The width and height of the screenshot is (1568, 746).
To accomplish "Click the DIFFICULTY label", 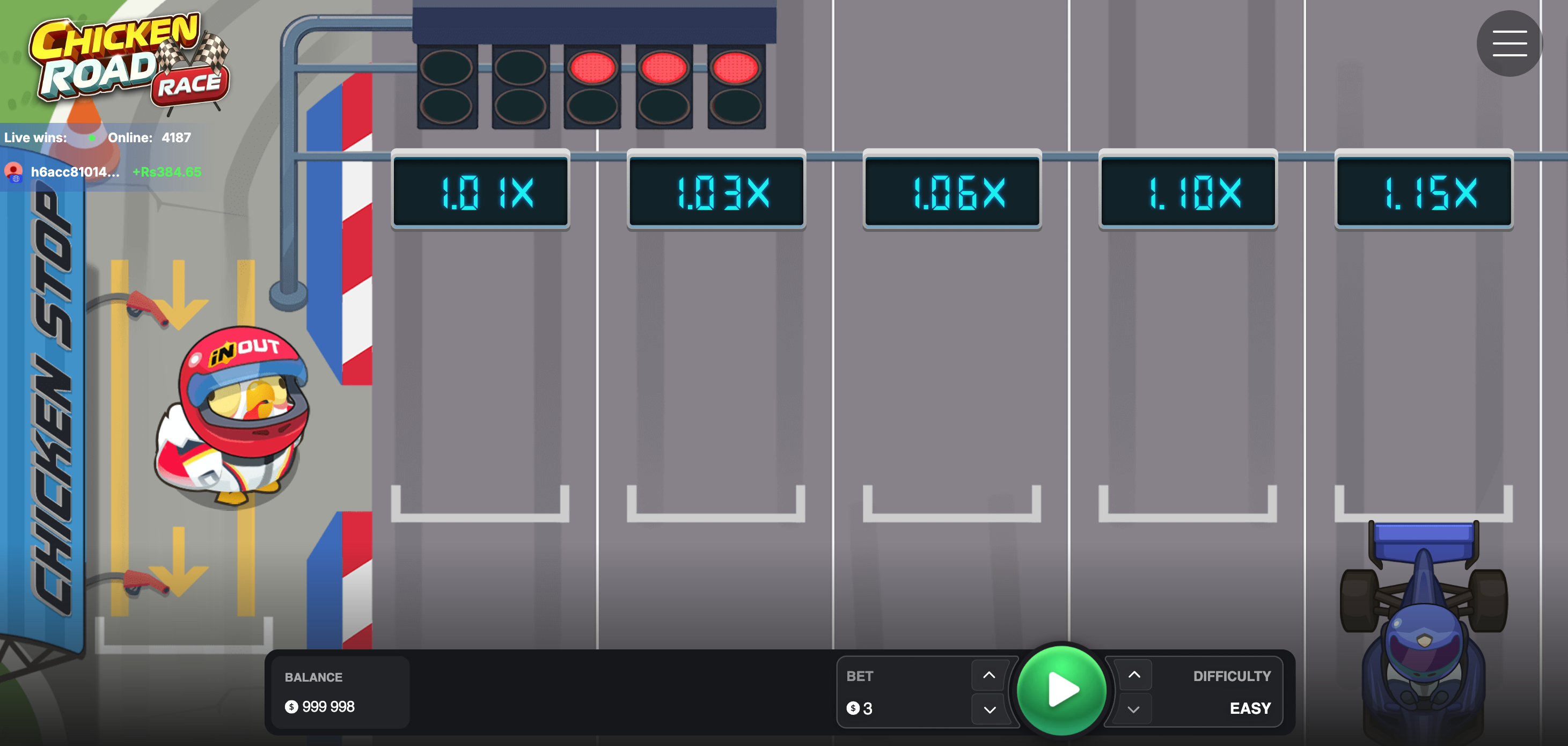I will 1232,676.
